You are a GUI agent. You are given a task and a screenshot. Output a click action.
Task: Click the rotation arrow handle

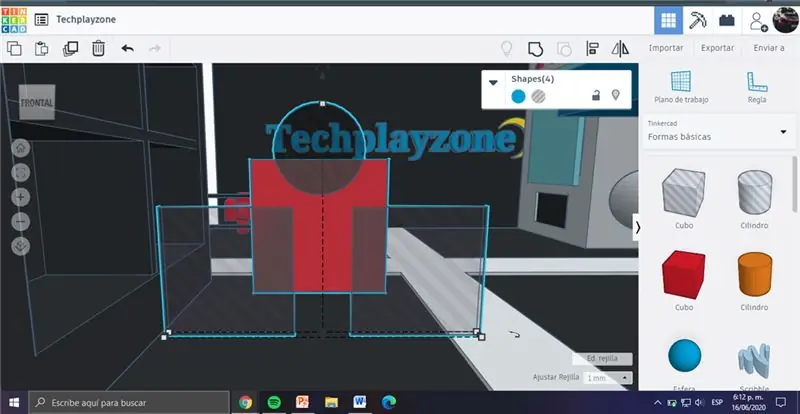[516, 335]
